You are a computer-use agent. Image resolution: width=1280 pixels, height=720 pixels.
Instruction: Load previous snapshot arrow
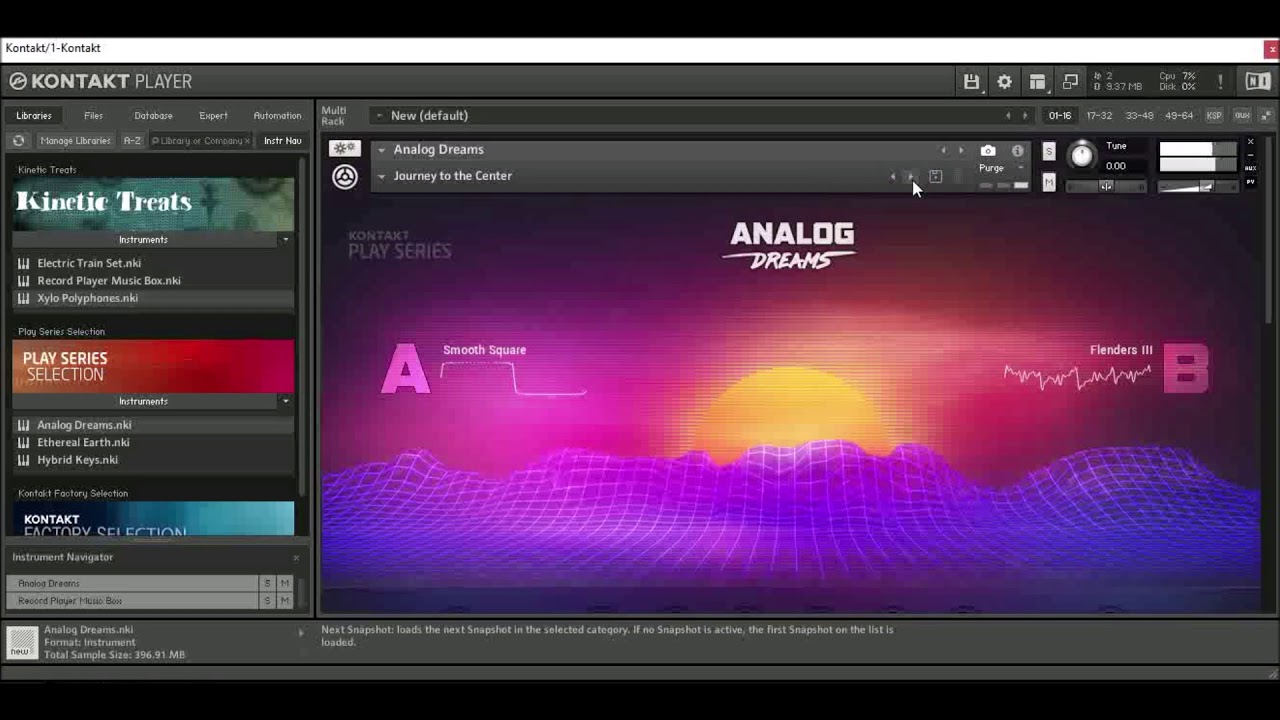(893, 177)
